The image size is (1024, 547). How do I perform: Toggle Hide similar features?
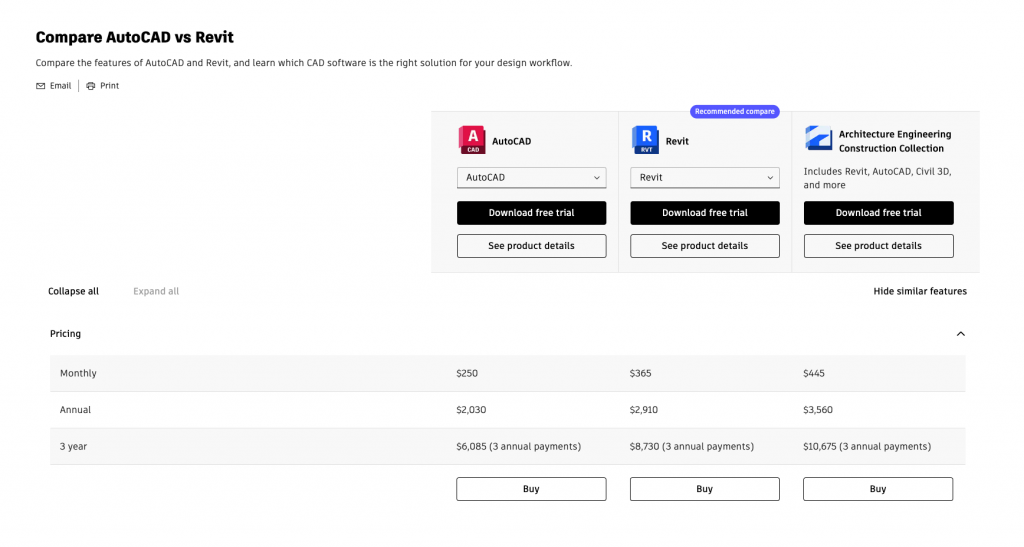point(919,292)
